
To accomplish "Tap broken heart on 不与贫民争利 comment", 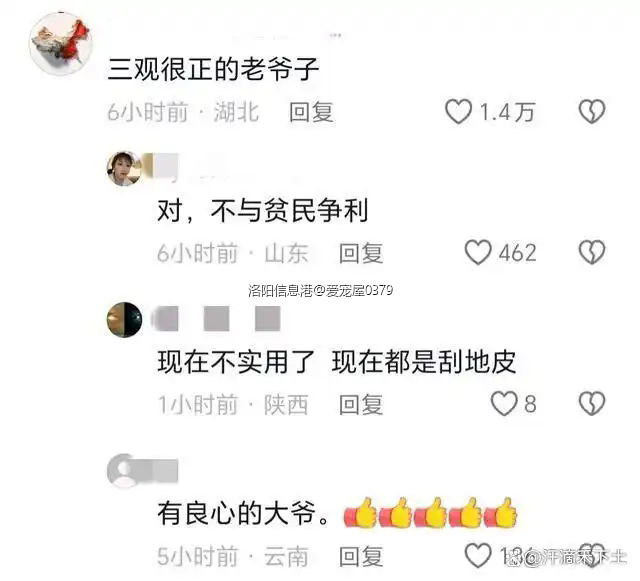I will (x=592, y=252).
